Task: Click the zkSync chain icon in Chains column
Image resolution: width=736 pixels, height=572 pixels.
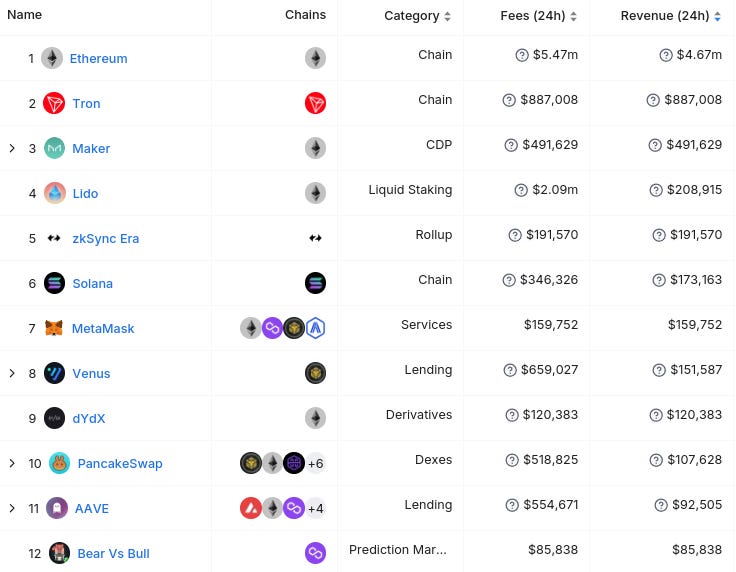Action: click(315, 238)
